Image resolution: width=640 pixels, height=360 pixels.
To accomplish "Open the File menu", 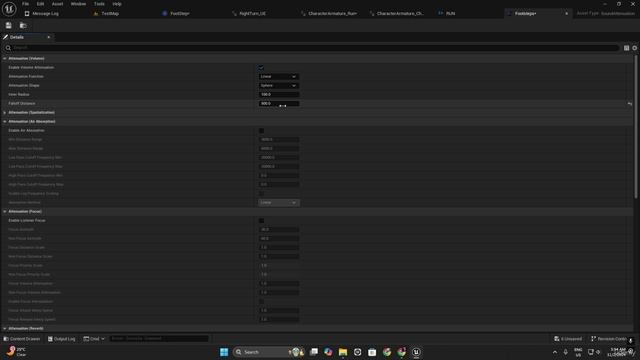I will [x=25, y=4].
